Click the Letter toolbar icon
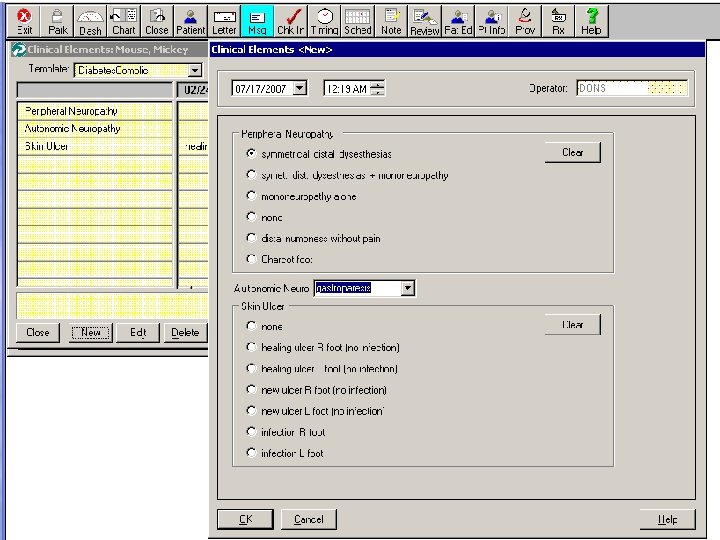 click(224, 22)
